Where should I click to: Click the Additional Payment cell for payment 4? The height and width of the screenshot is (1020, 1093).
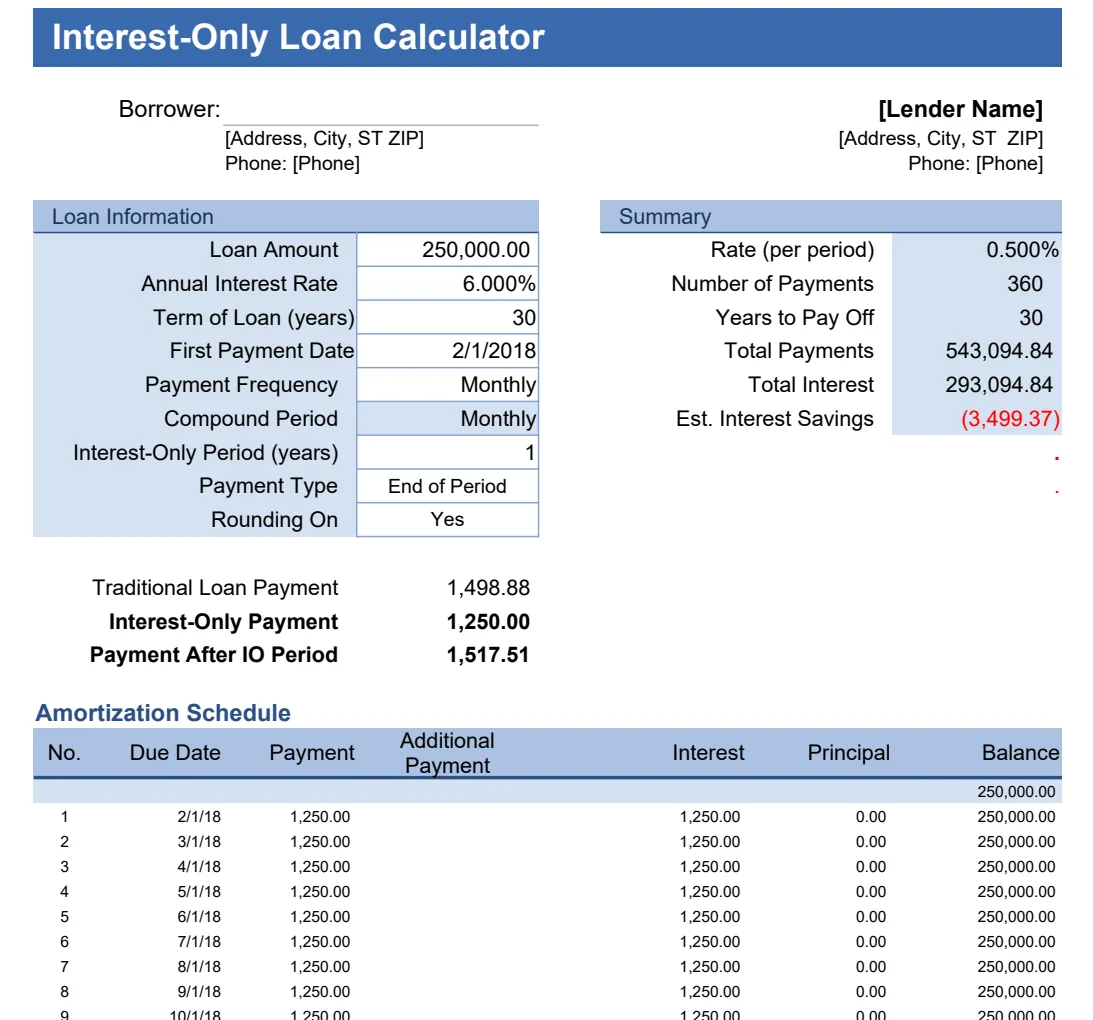[448, 892]
